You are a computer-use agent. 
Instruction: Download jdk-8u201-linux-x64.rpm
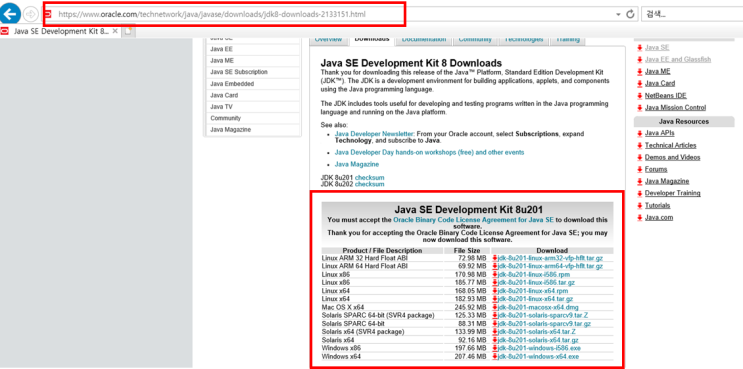point(533,291)
